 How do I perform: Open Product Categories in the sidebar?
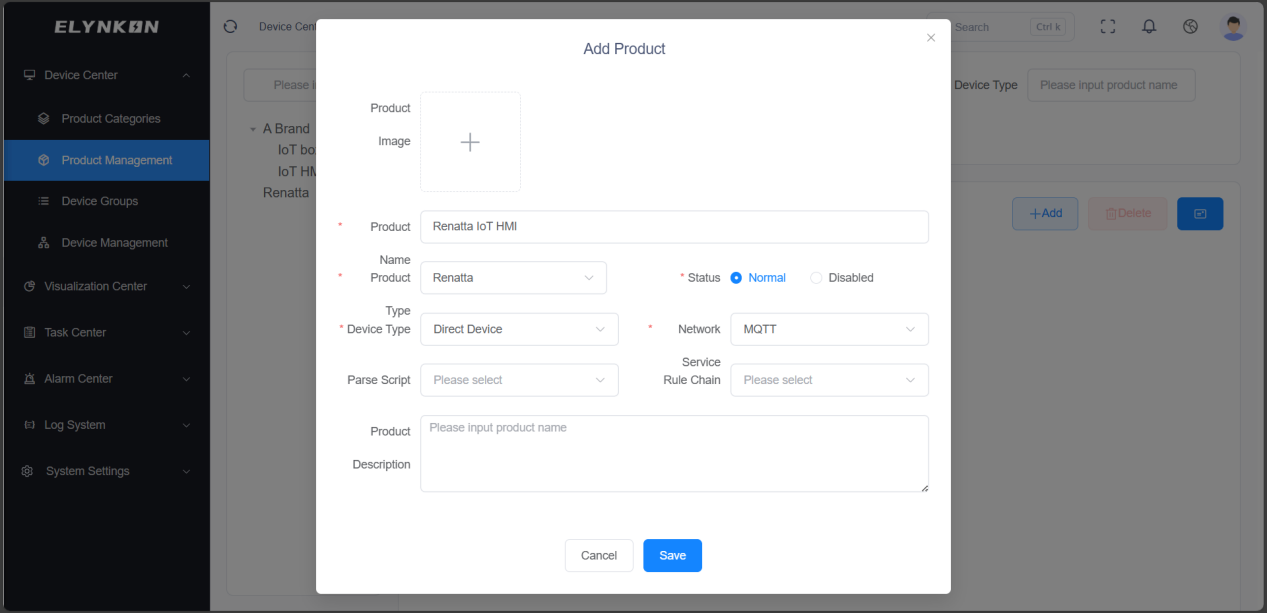pos(107,118)
